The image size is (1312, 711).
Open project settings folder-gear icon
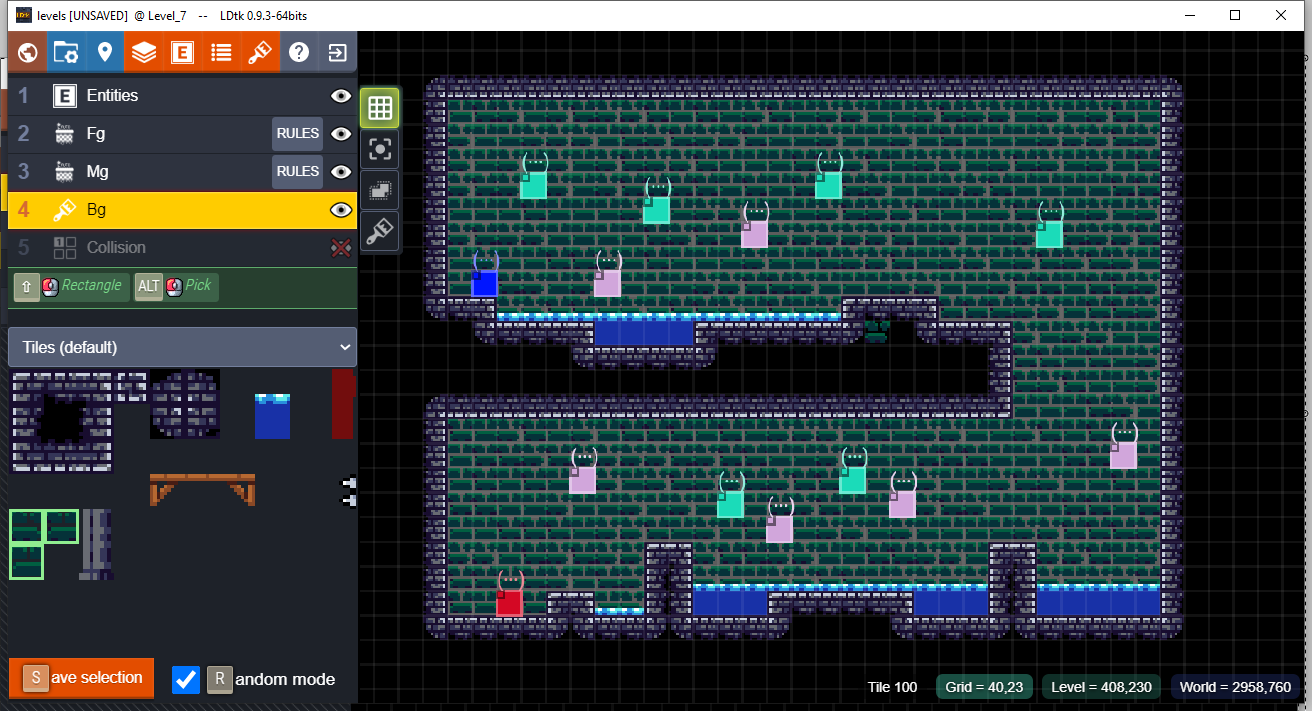click(66, 52)
